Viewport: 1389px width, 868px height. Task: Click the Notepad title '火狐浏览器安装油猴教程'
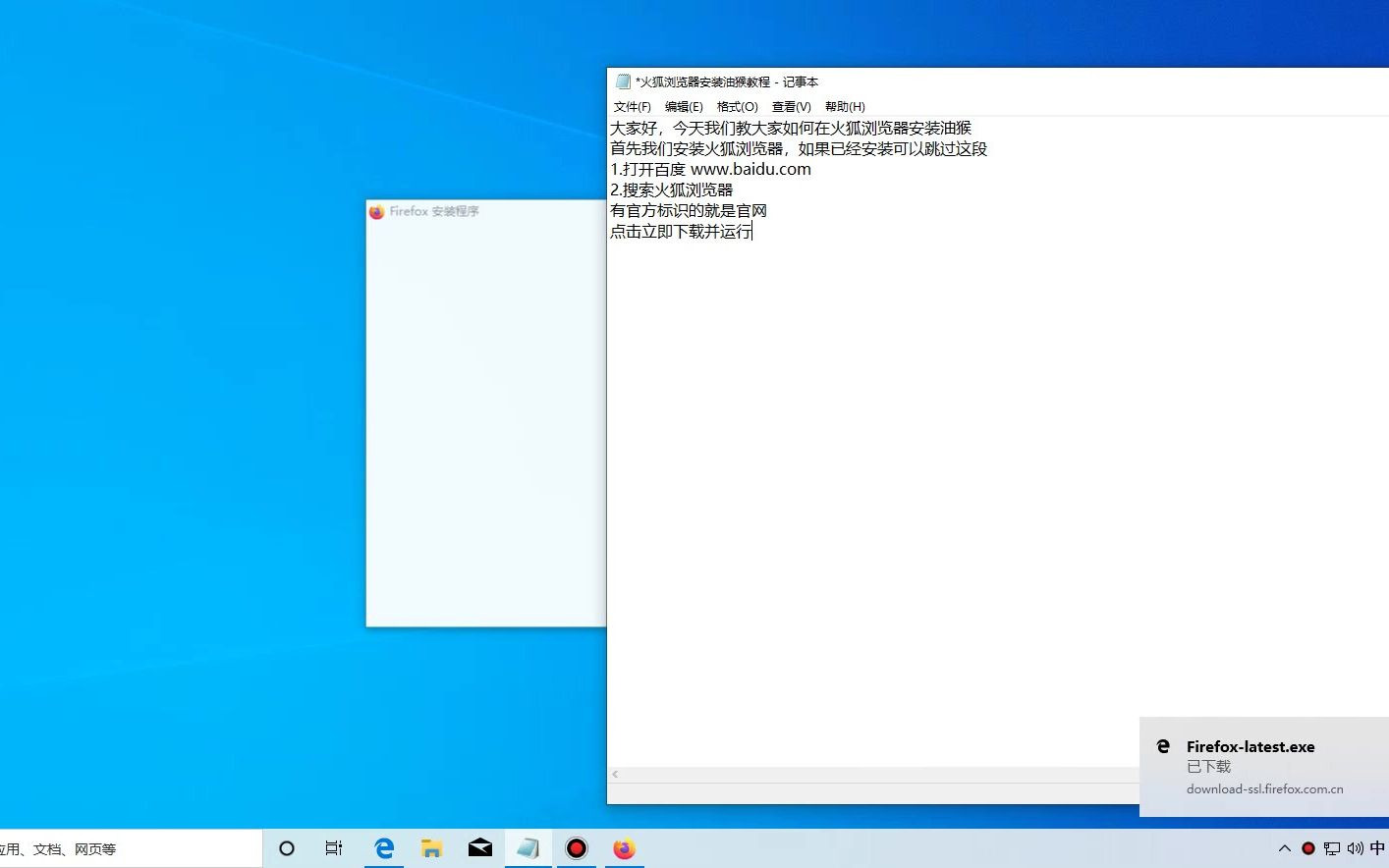tap(705, 81)
